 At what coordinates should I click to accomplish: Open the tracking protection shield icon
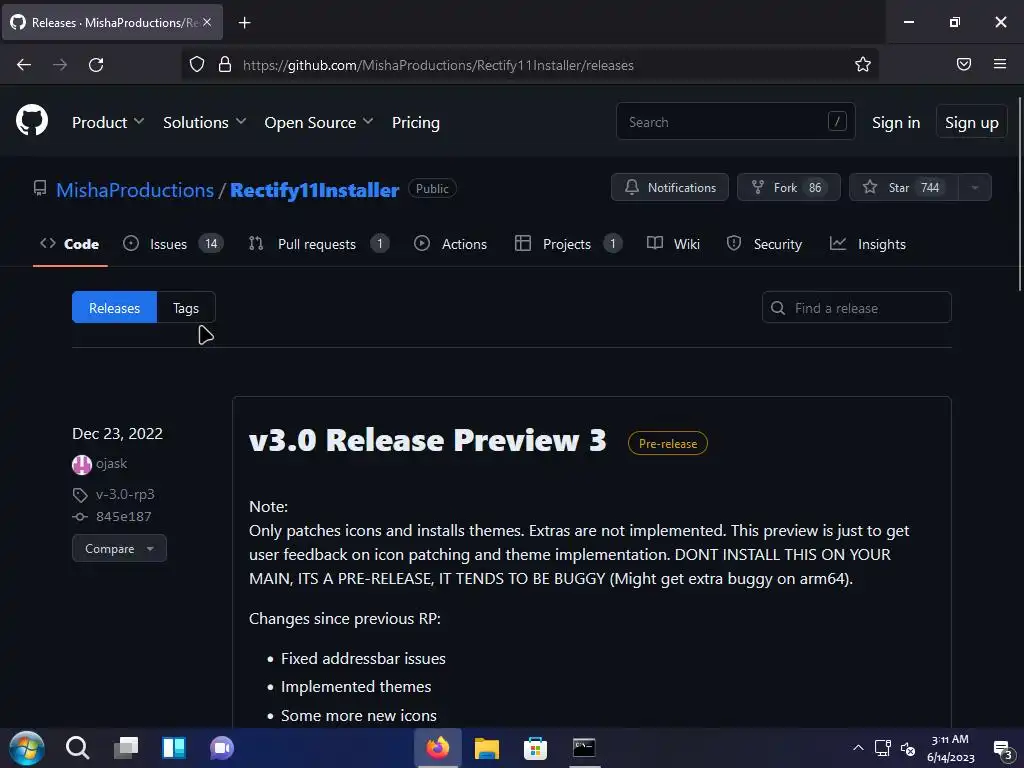(x=197, y=65)
